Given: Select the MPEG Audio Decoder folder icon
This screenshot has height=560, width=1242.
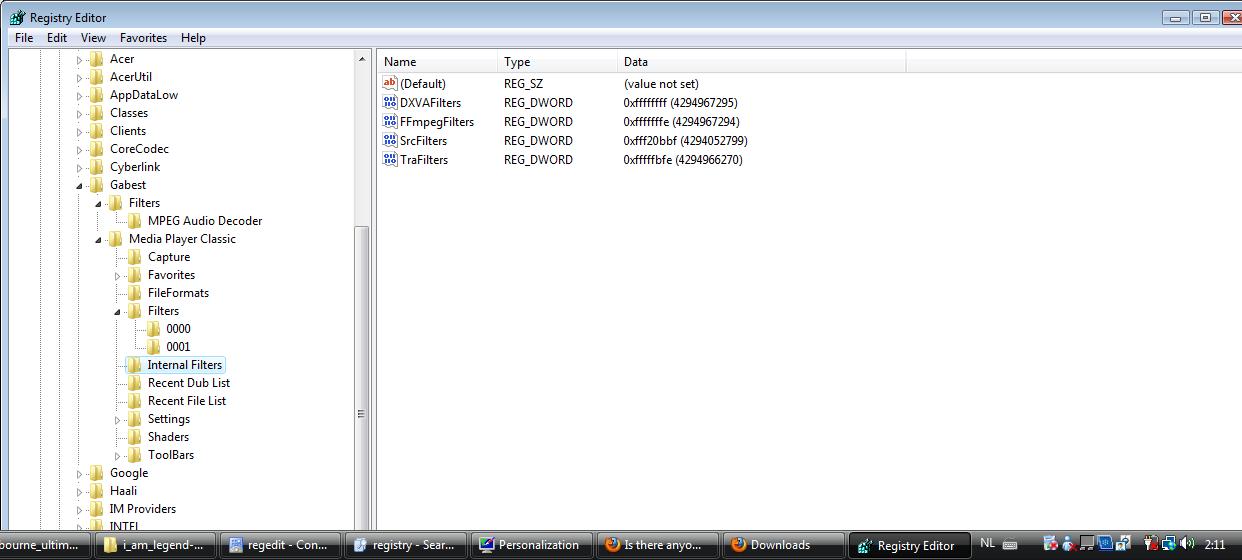Looking at the screenshot, I should pos(134,221).
